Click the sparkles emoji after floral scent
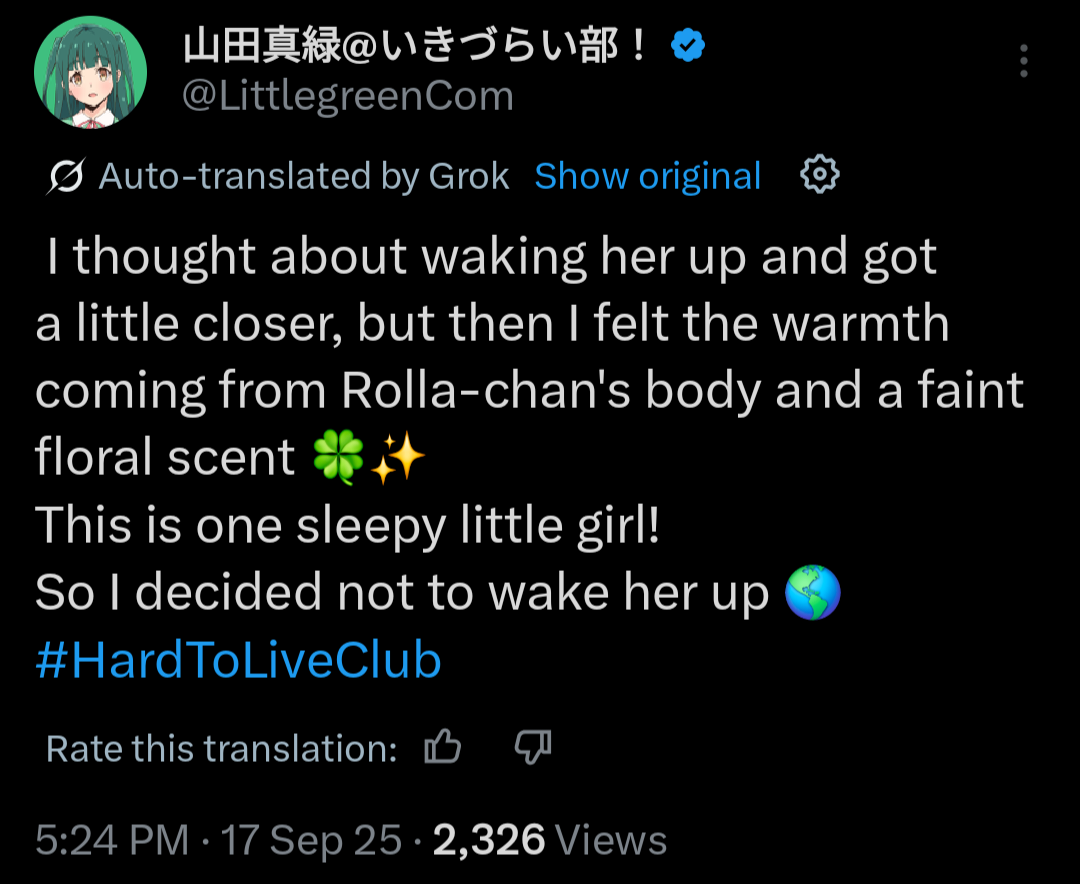The width and height of the screenshot is (1080, 884). (398, 459)
